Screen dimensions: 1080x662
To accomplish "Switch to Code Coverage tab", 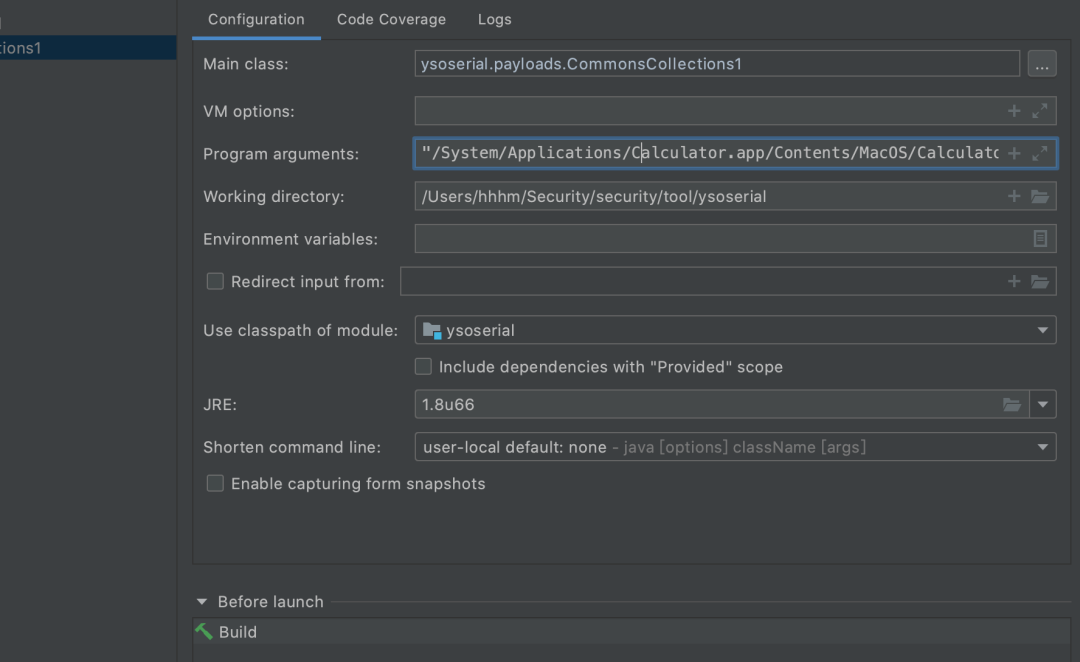I will coord(391,19).
